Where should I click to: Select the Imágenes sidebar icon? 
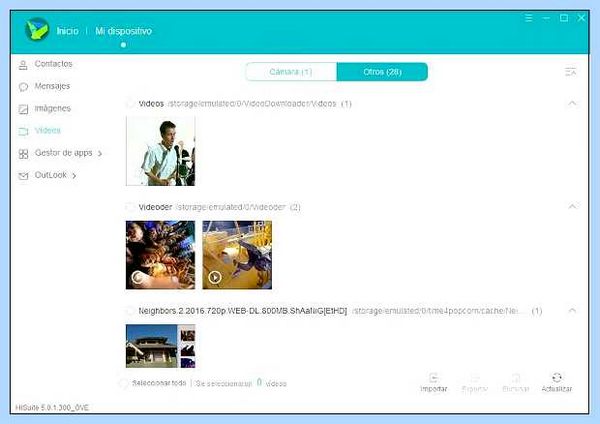point(23,109)
